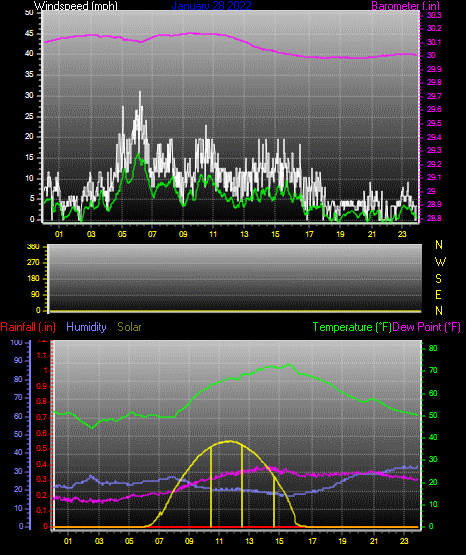Click hour "05" under the windspeed chart

click(x=122, y=234)
